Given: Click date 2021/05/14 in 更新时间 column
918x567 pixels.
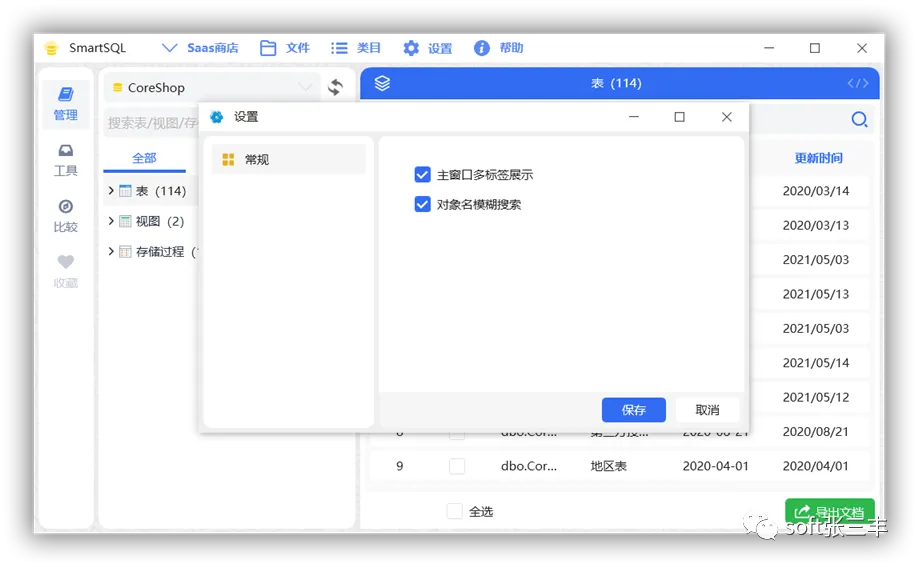Looking at the screenshot, I should 816,363.
